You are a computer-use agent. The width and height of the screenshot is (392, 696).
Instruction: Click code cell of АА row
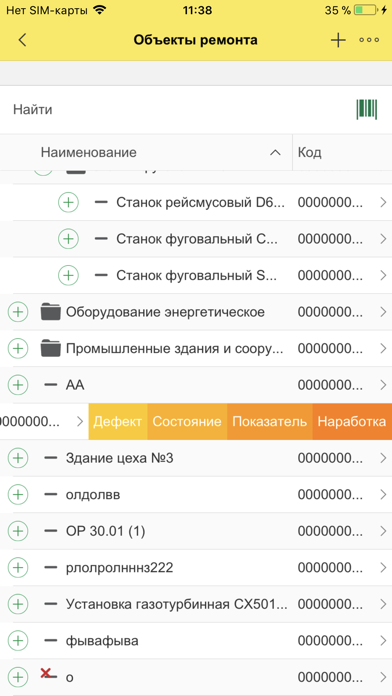click(331, 384)
